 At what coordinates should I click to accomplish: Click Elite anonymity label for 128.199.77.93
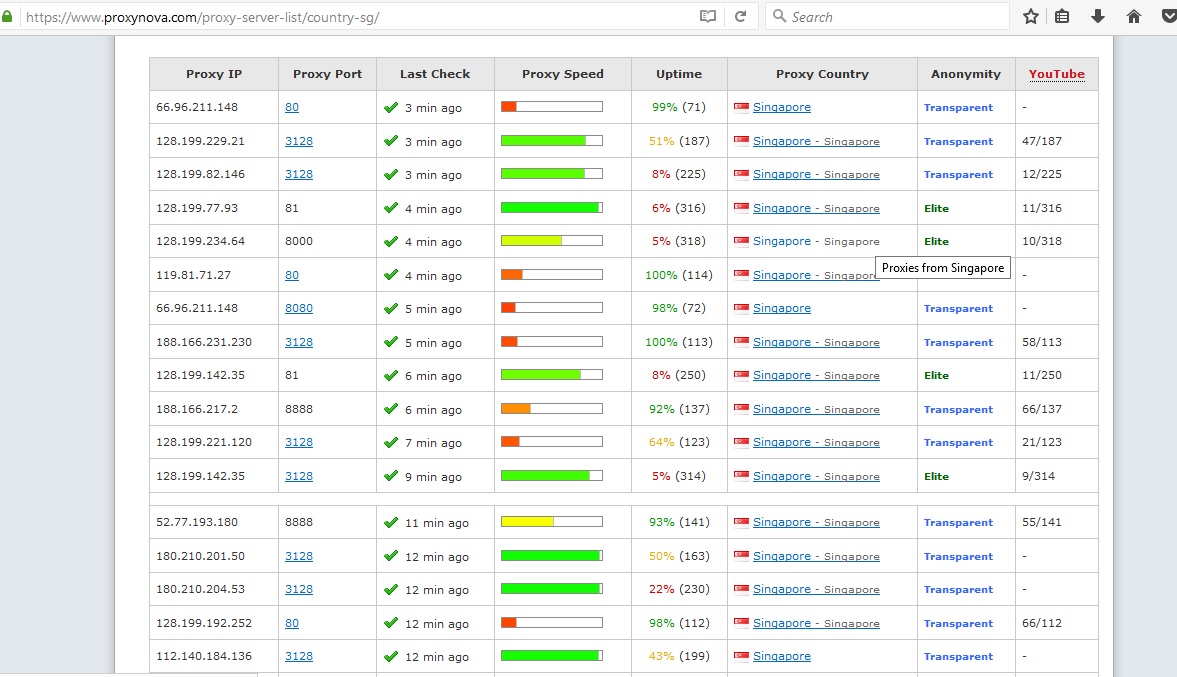click(x=936, y=208)
